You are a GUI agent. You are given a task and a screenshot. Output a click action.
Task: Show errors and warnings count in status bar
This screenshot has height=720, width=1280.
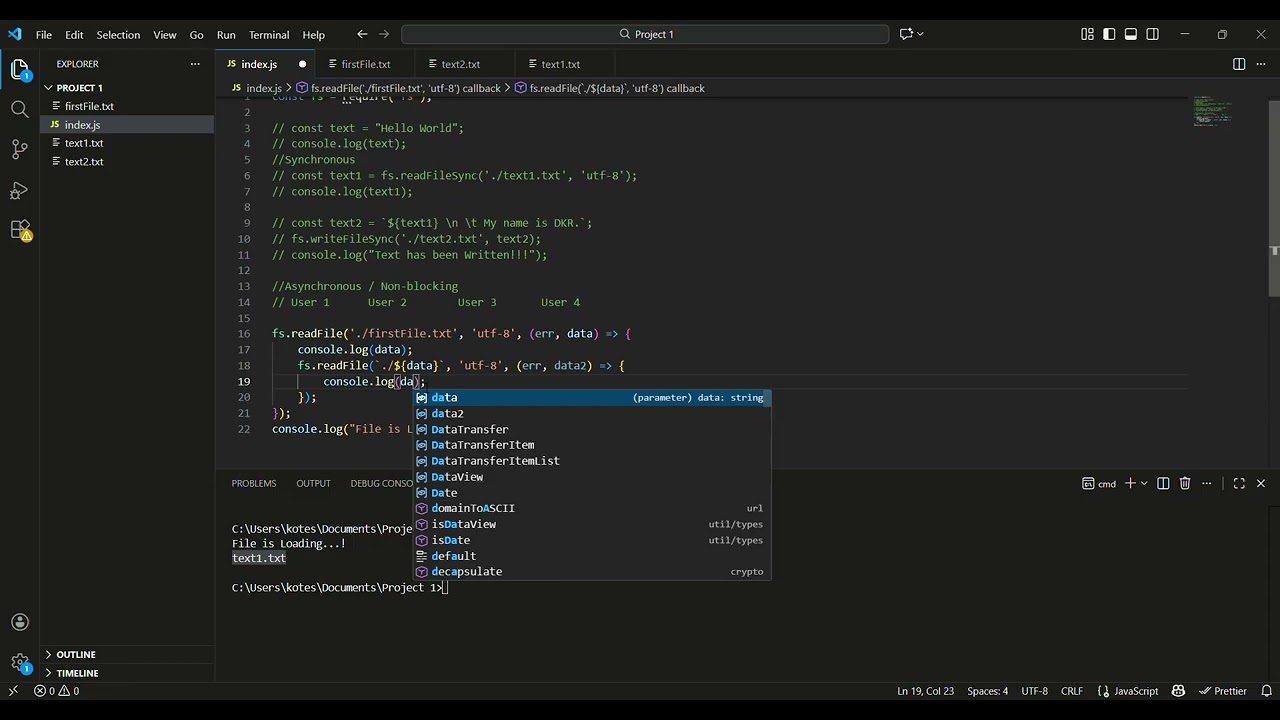(56, 691)
